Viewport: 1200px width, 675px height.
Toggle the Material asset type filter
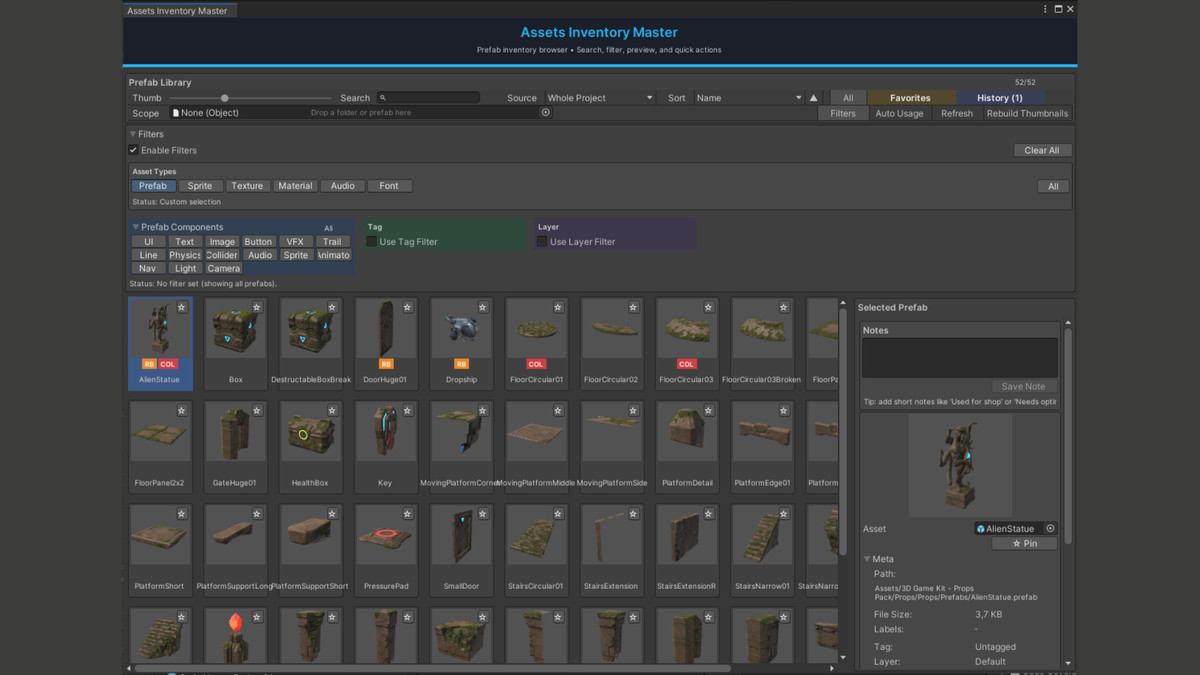pos(295,186)
